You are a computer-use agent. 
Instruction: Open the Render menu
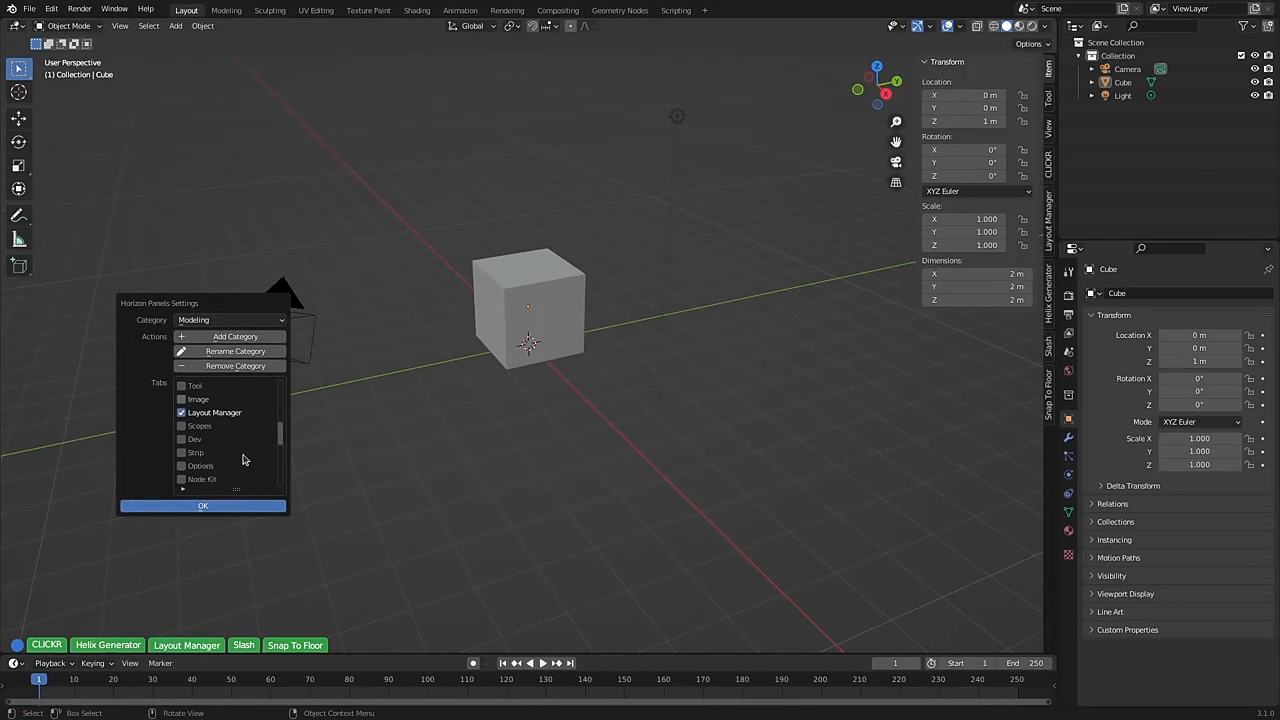click(x=79, y=9)
